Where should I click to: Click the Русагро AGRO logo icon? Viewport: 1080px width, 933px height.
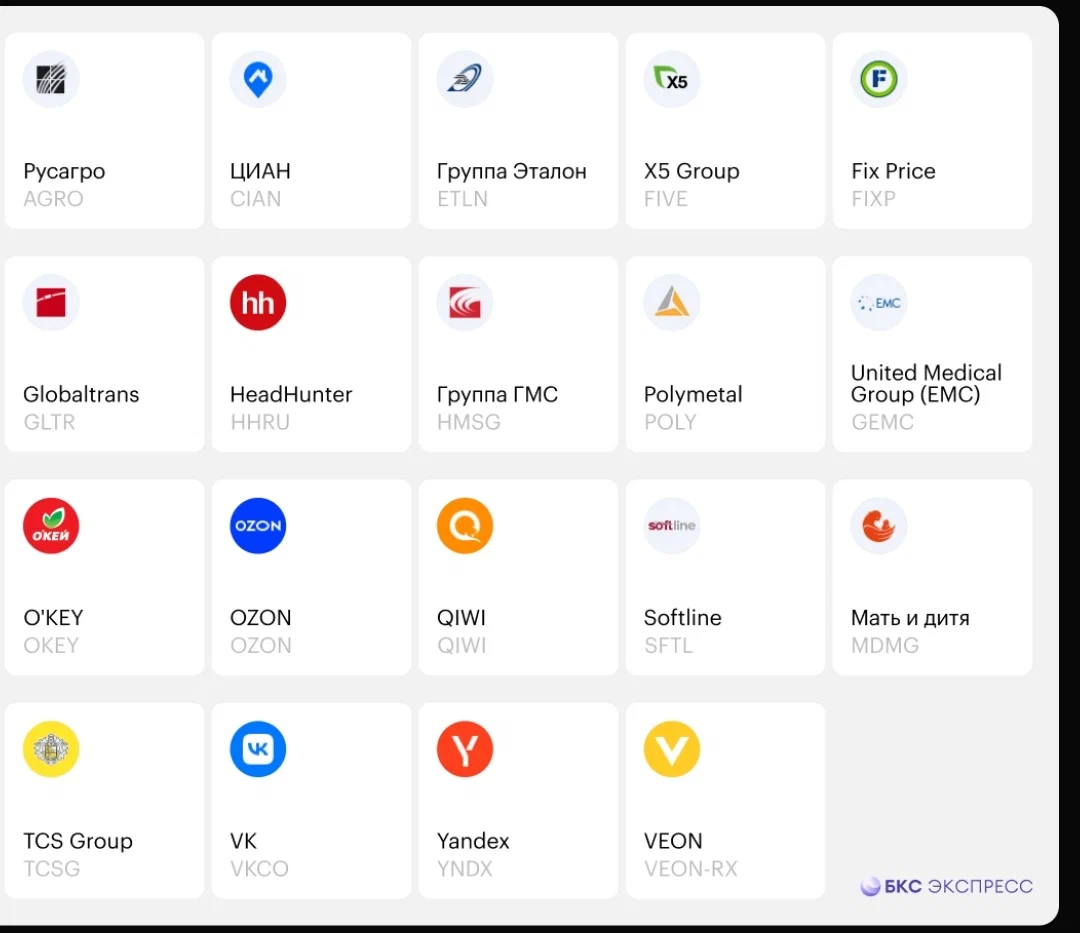pos(51,78)
